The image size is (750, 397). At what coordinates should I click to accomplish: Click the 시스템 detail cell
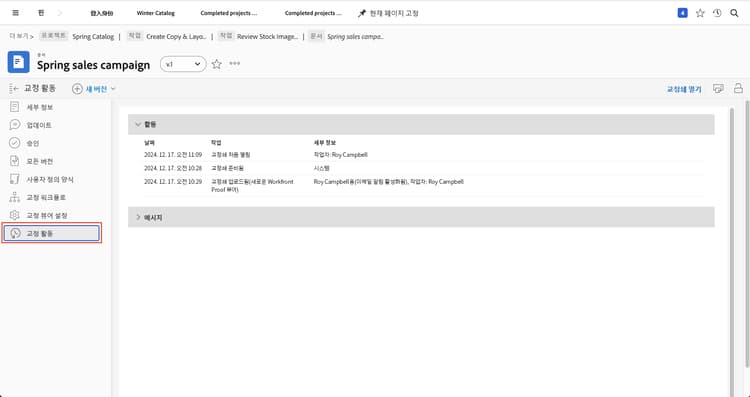pos(321,168)
